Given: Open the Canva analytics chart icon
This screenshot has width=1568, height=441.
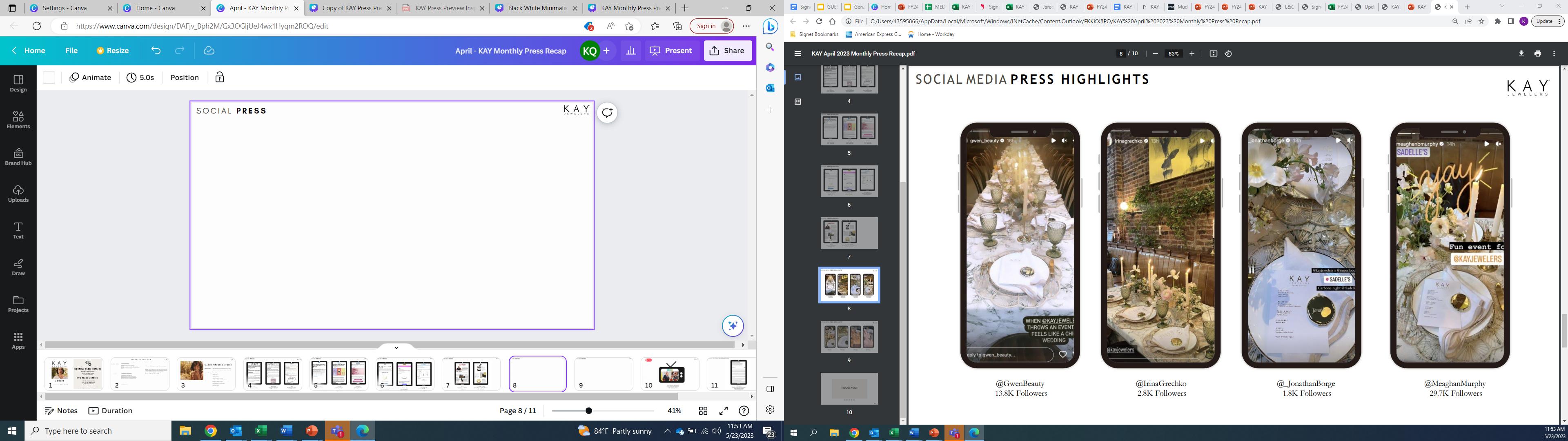Looking at the screenshot, I should [x=630, y=51].
